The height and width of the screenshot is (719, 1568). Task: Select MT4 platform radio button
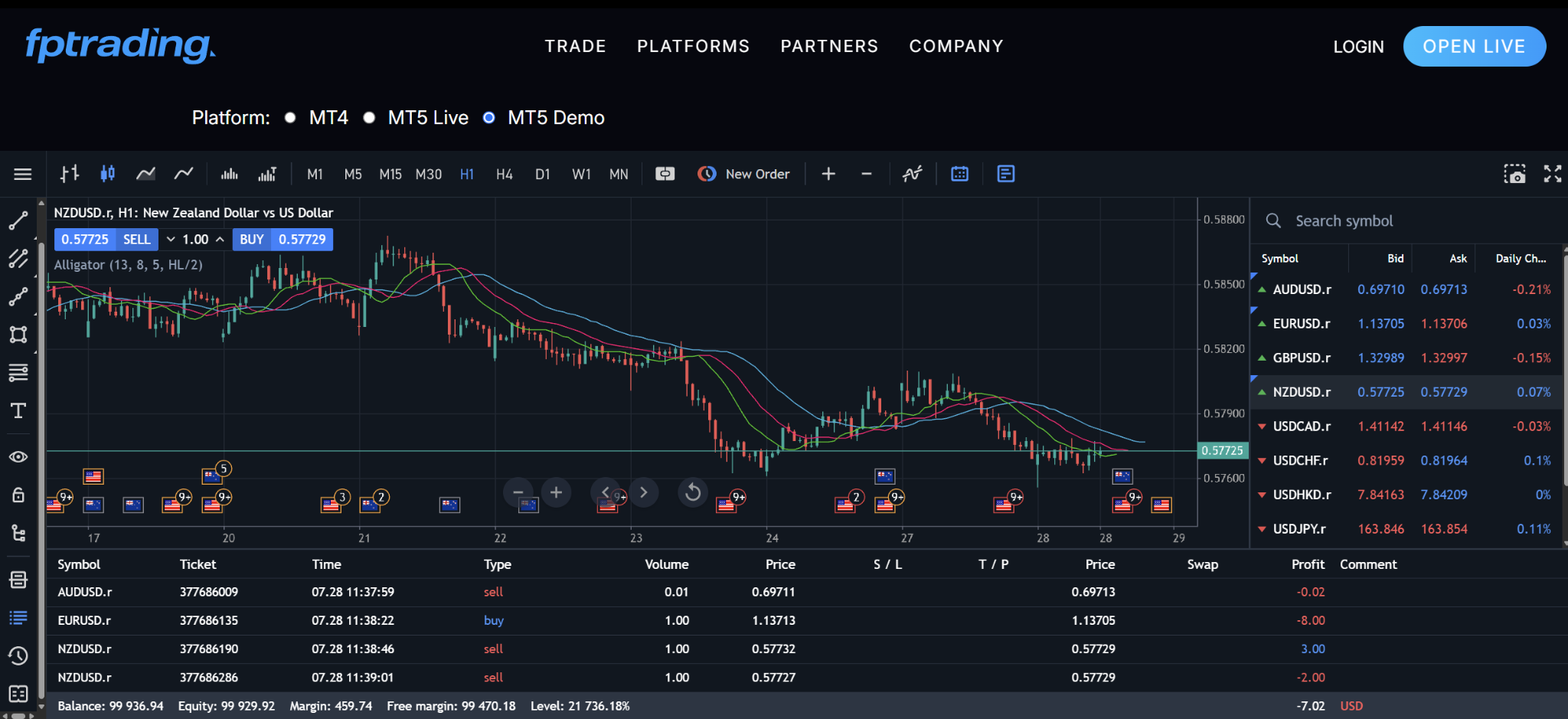(x=290, y=118)
